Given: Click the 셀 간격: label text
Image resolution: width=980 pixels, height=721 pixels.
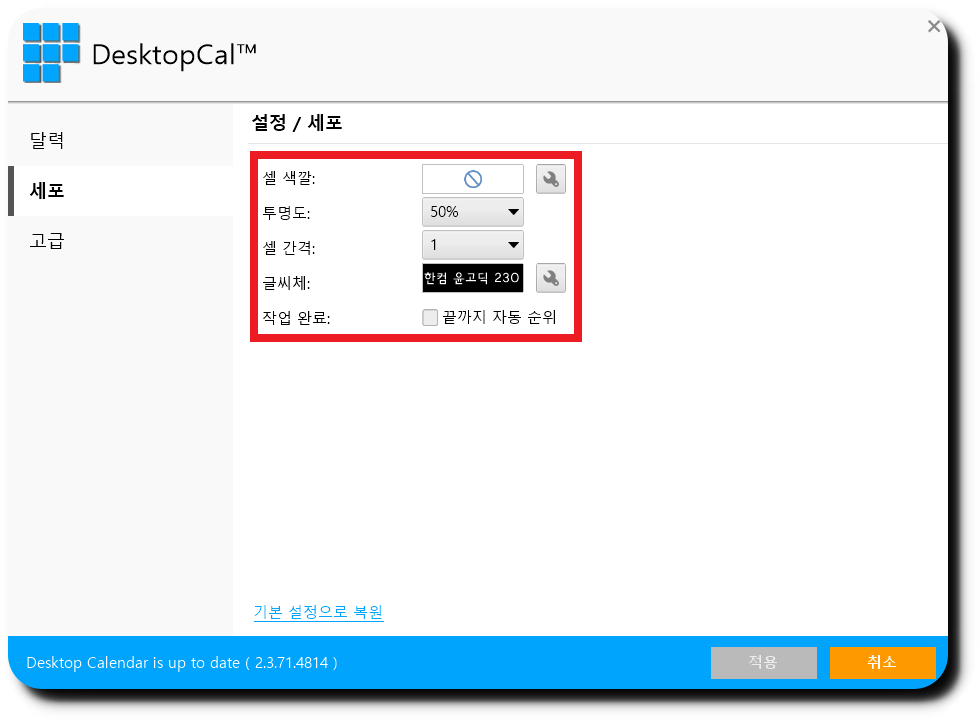Looking at the screenshot, I should pos(289,248).
